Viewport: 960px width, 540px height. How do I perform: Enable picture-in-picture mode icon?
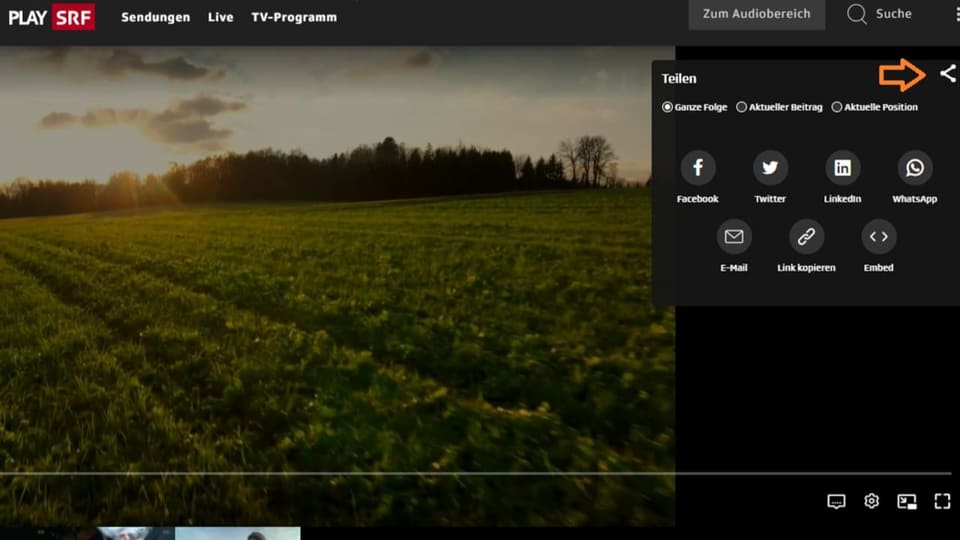pos(907,501)
